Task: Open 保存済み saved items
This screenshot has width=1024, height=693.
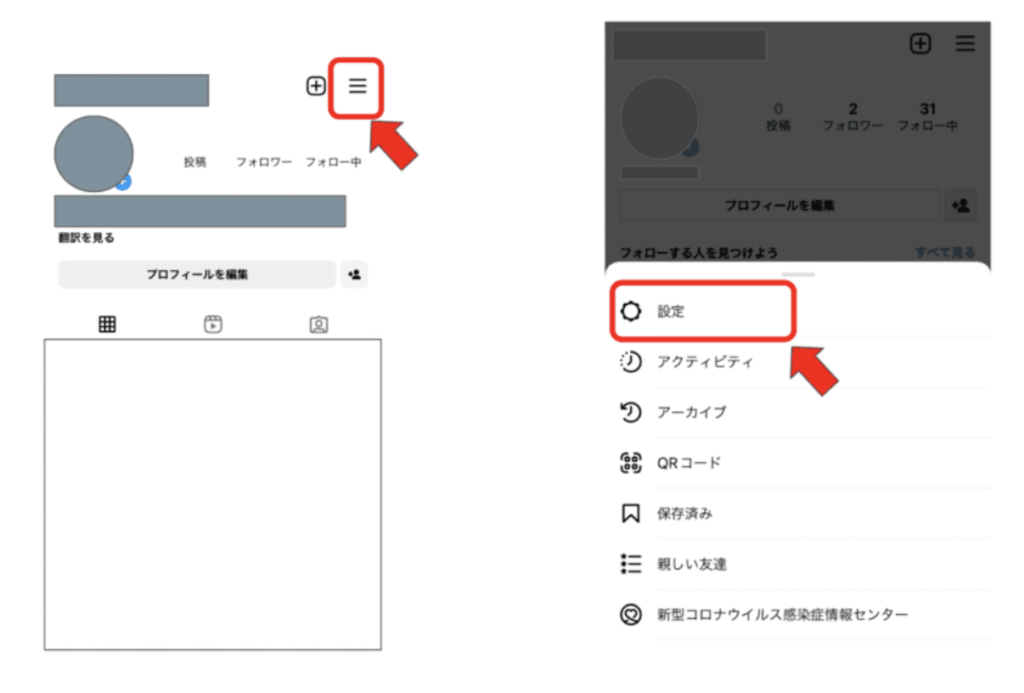Action: tap(684, 514)
